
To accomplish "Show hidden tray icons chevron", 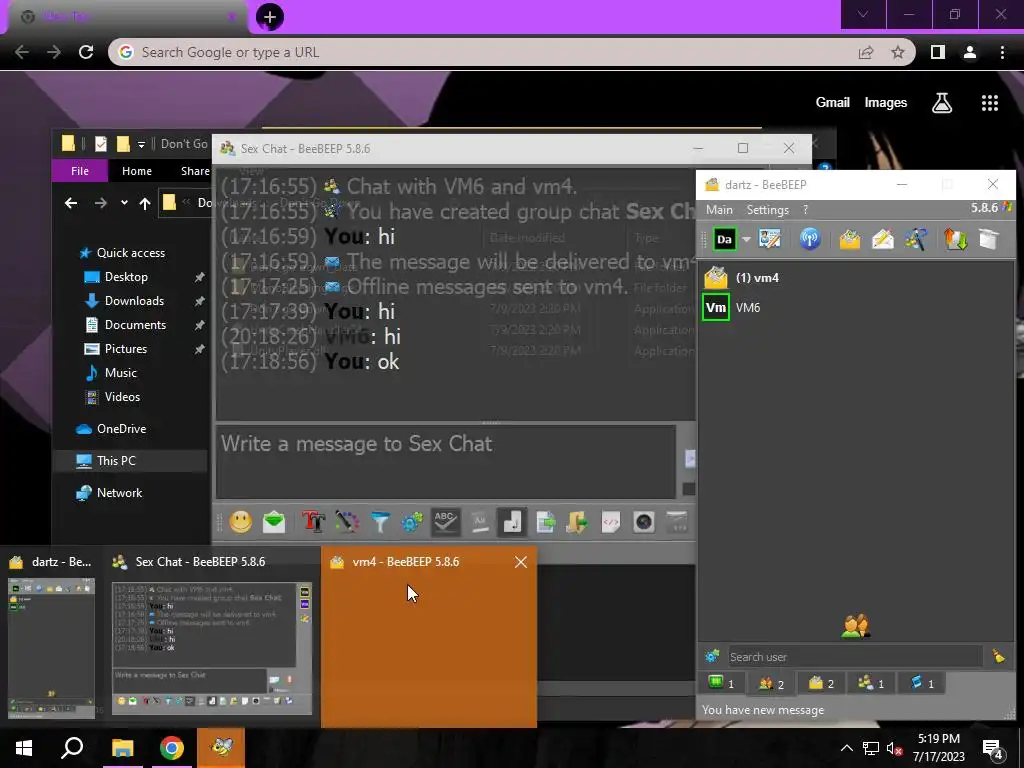I will pyautogui.click(x=846, y=748).
